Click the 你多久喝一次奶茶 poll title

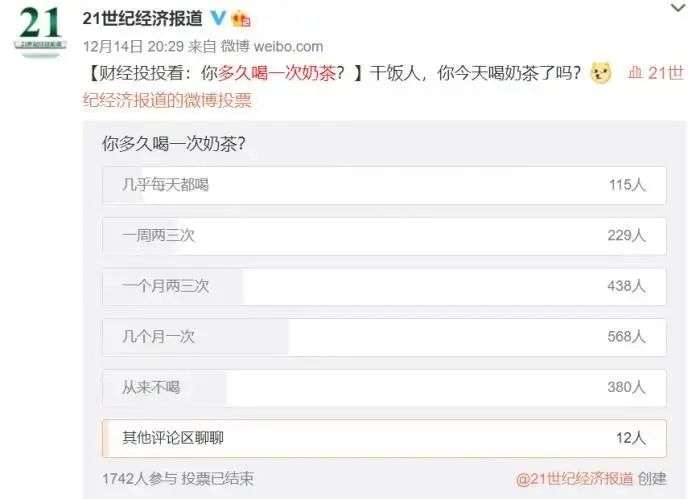click(174, 144)
